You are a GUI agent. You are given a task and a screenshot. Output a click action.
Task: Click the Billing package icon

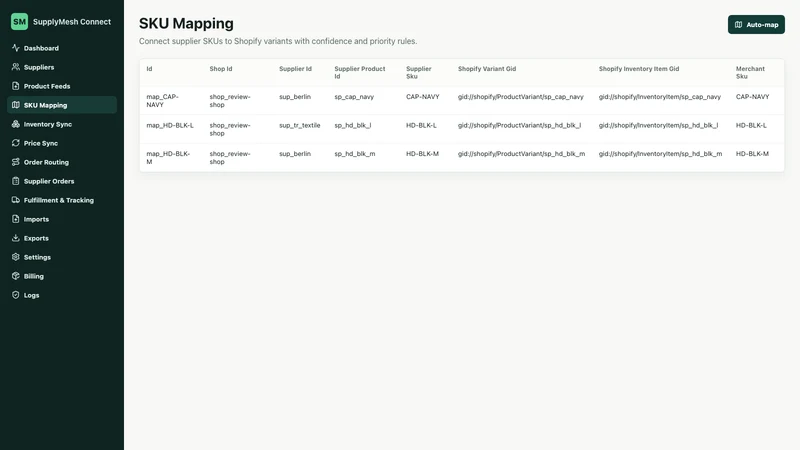pos(16,276)
